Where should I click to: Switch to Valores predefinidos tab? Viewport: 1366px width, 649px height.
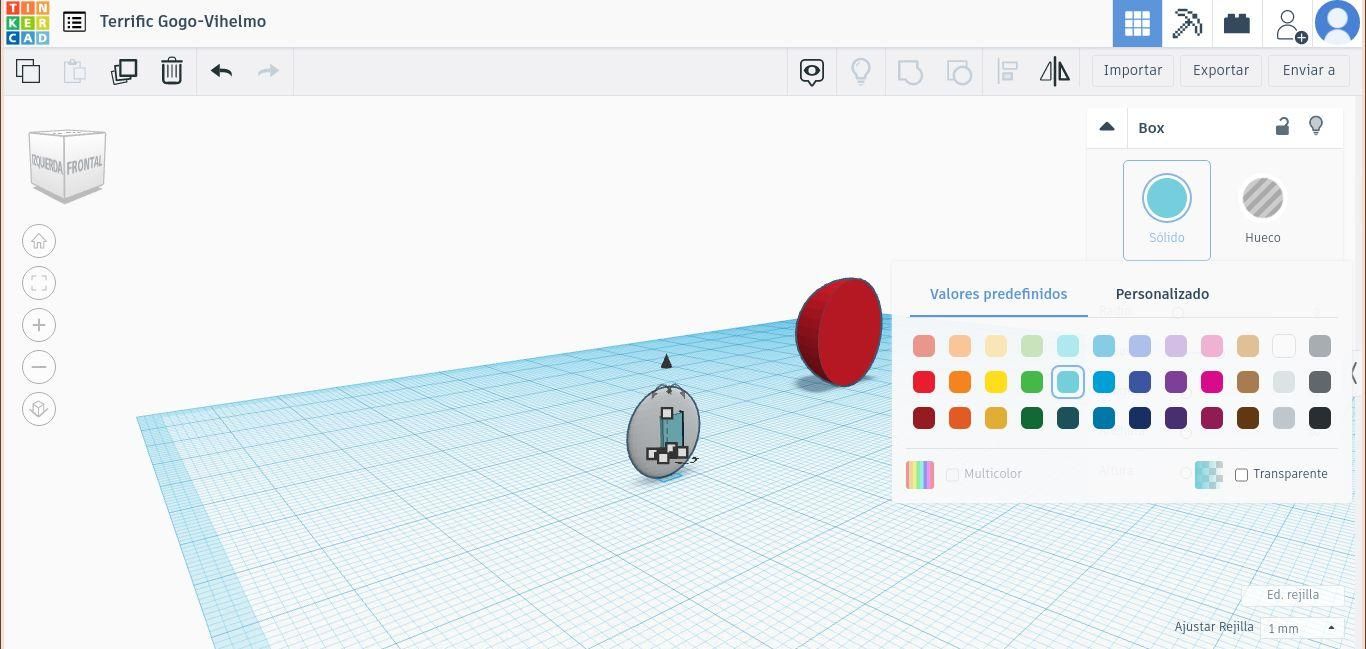(998, 294)
